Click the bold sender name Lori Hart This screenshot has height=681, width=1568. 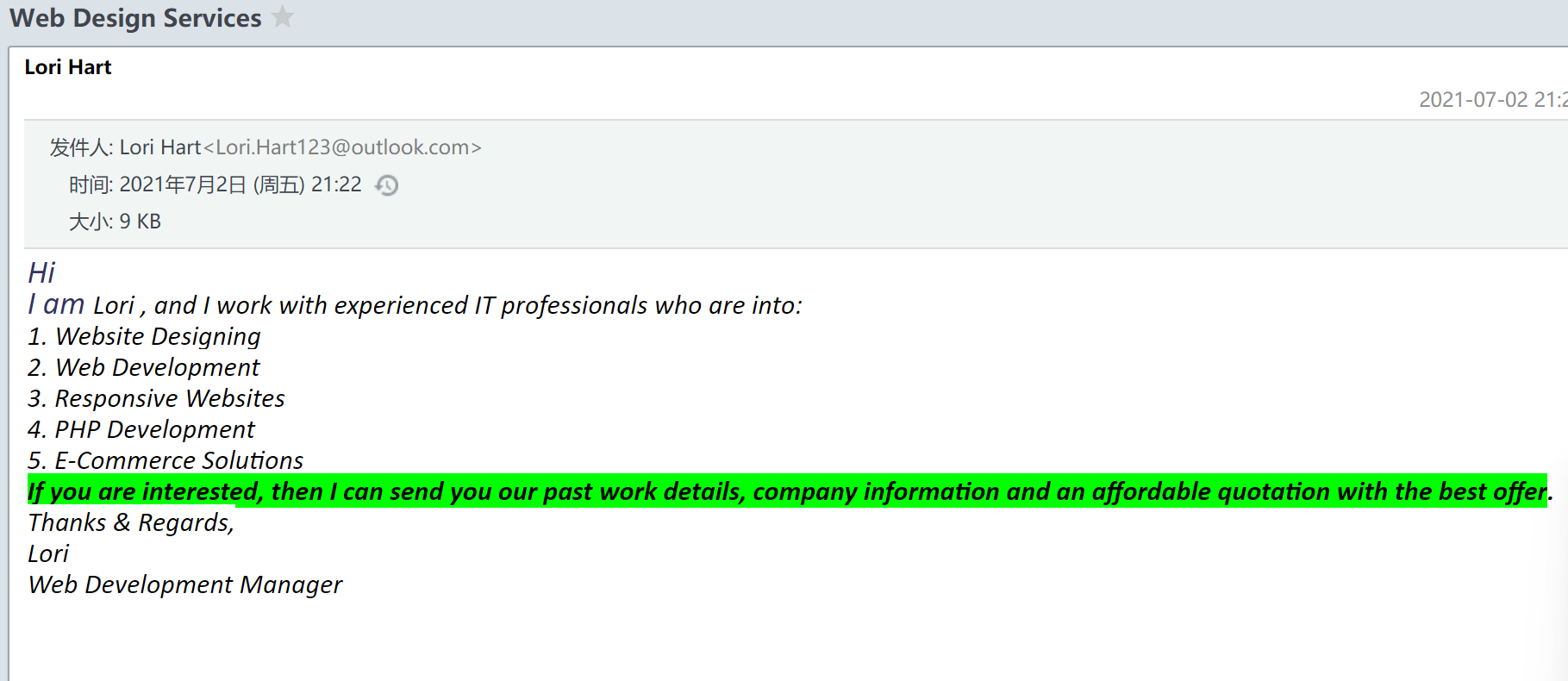pos(68,67)
